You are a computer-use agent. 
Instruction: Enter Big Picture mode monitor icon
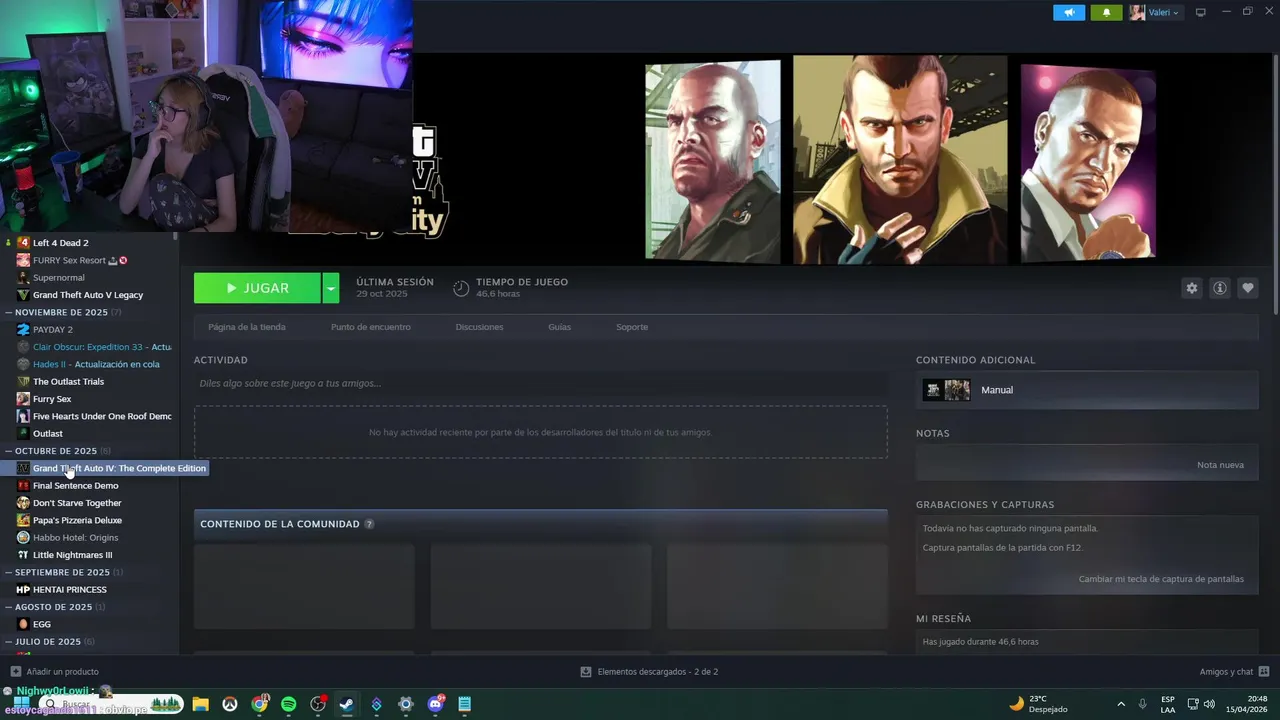click(1201, 12)
